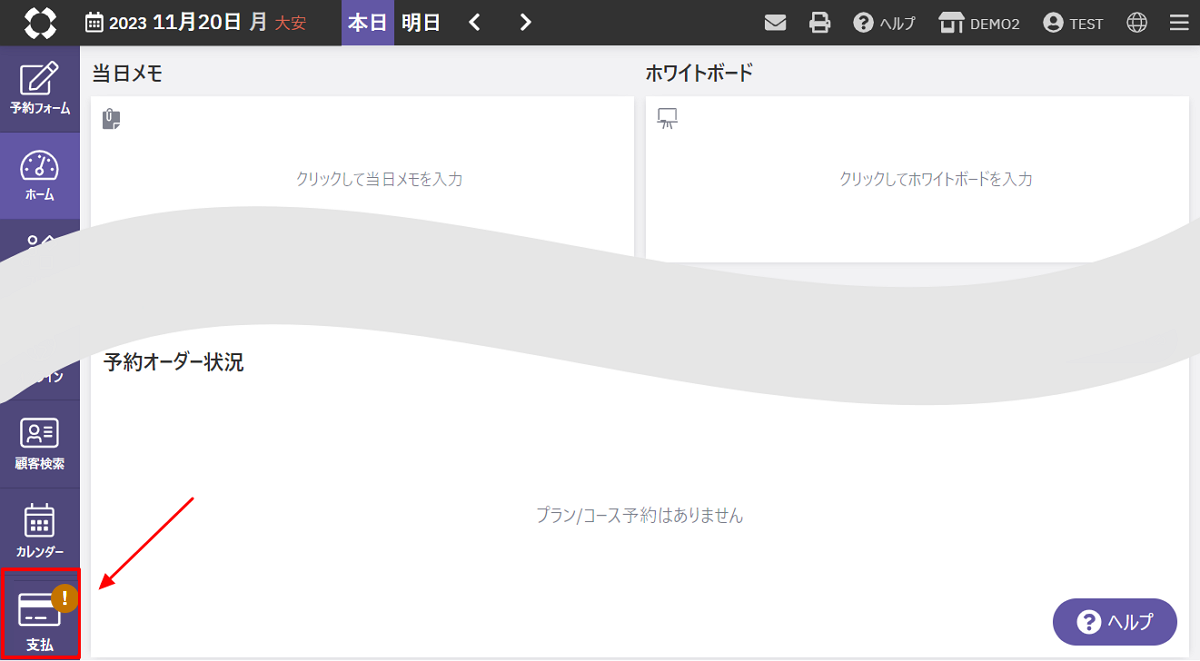Click the purple floating ヘルプ button
This screenshot has width=1200, height=661.
1114,622
